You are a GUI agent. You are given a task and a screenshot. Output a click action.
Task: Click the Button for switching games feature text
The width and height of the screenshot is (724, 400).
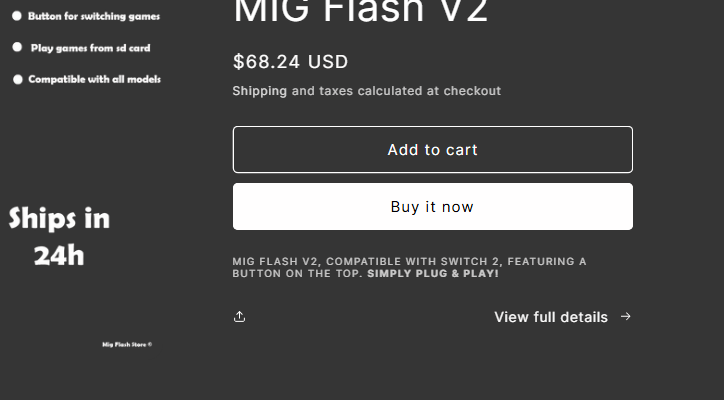click(94, 16)
